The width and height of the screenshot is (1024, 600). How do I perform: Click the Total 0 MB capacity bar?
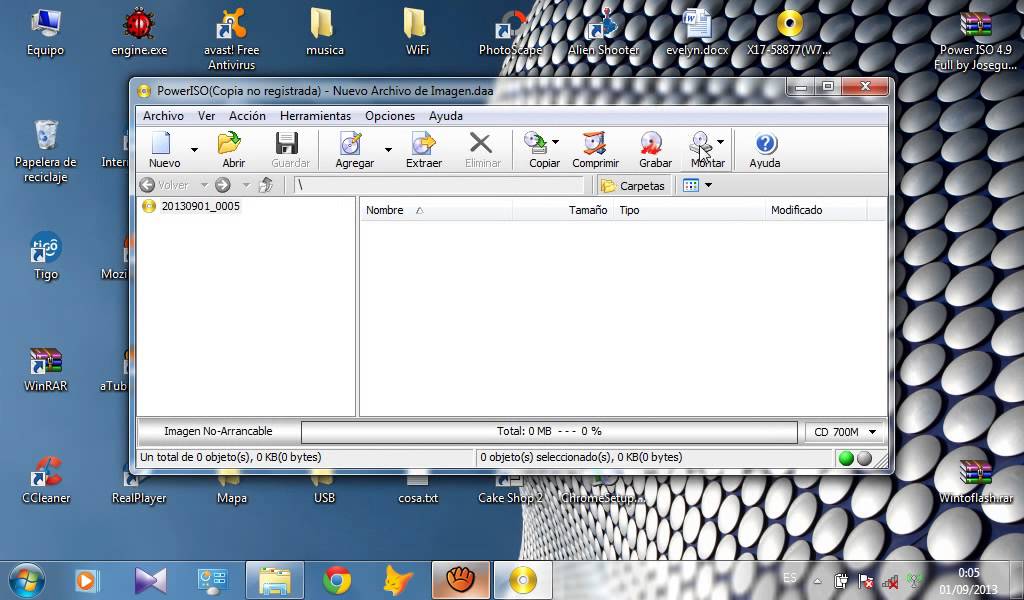549,432
